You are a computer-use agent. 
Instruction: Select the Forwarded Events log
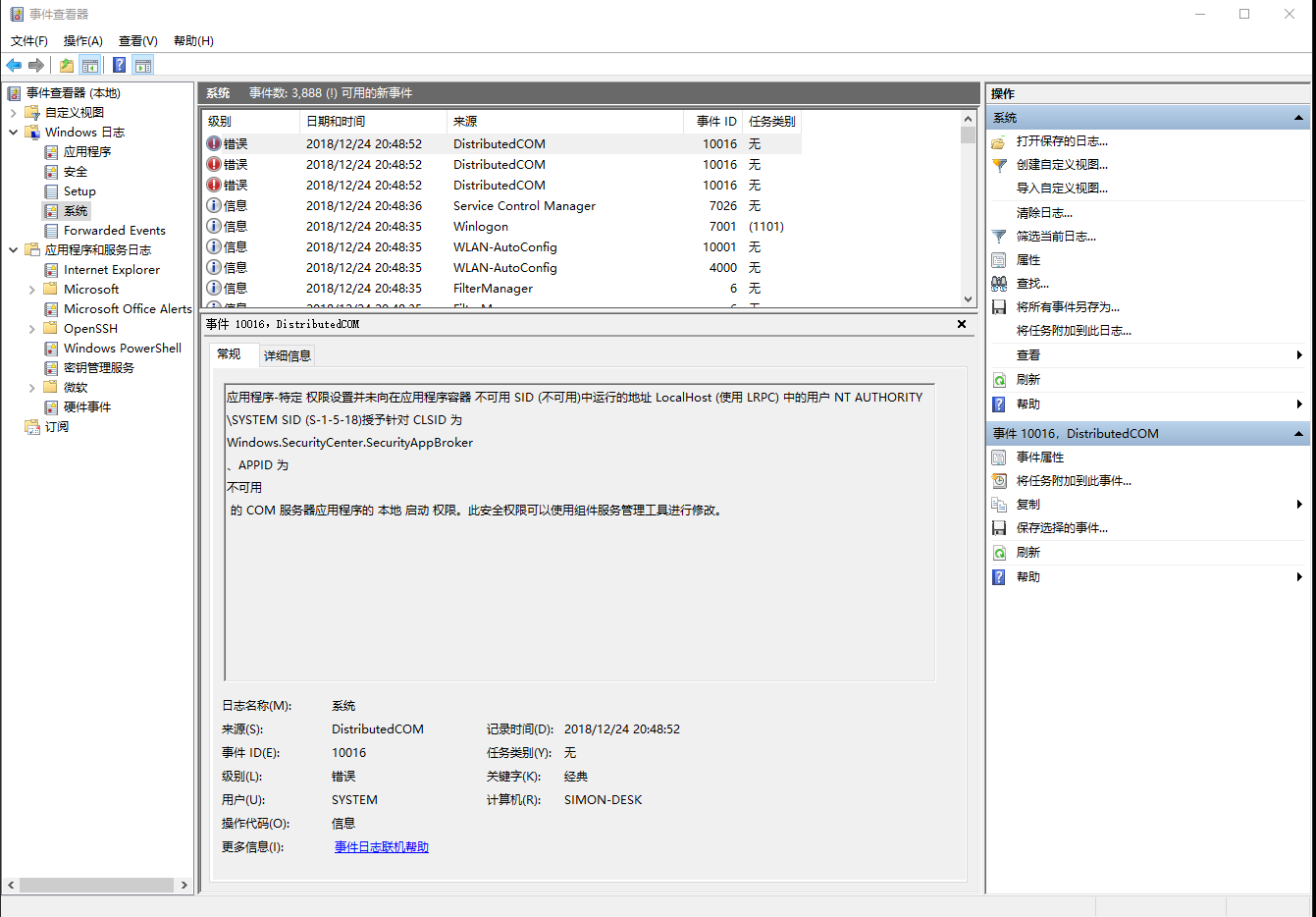(x=115, y=231)
